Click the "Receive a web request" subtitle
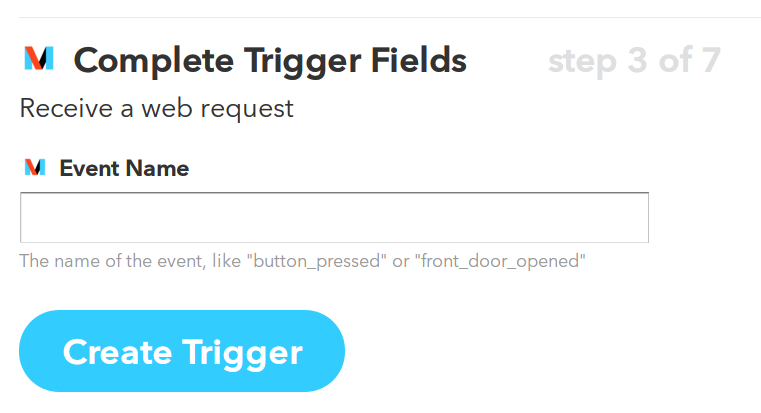 (x=157, y=108)
